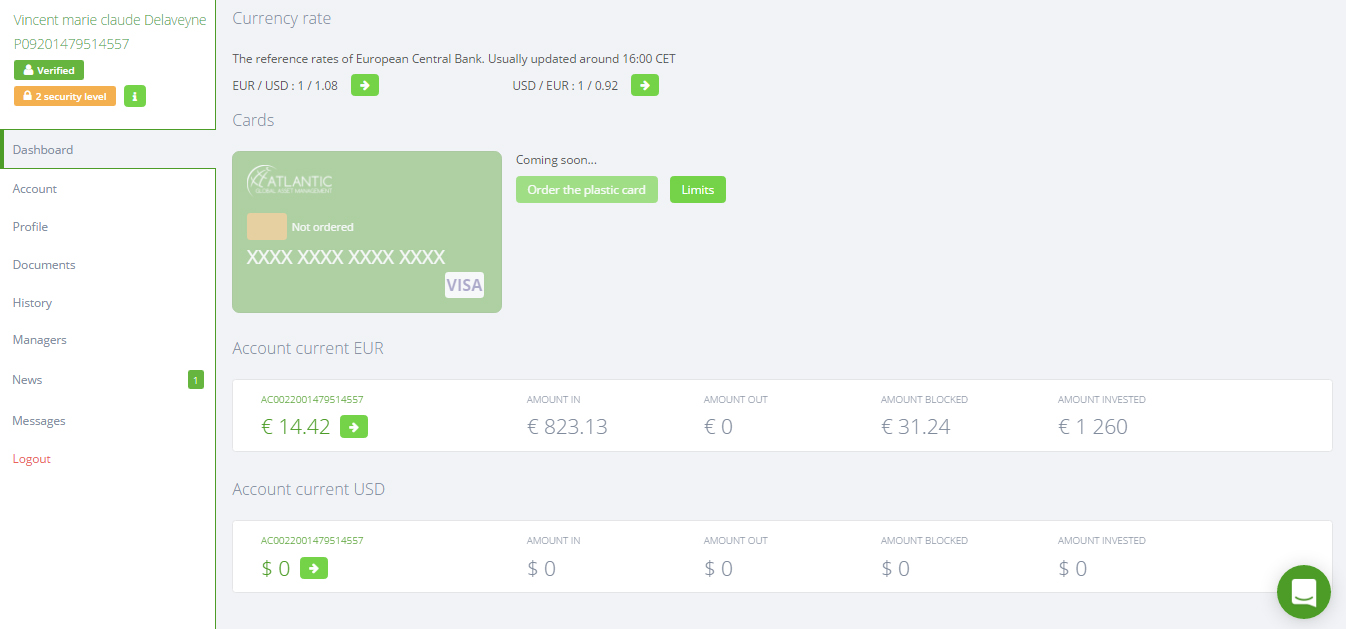This screenshot has width=1346, height=629.
Task: Open the Messages section
Action: (108, 421)
